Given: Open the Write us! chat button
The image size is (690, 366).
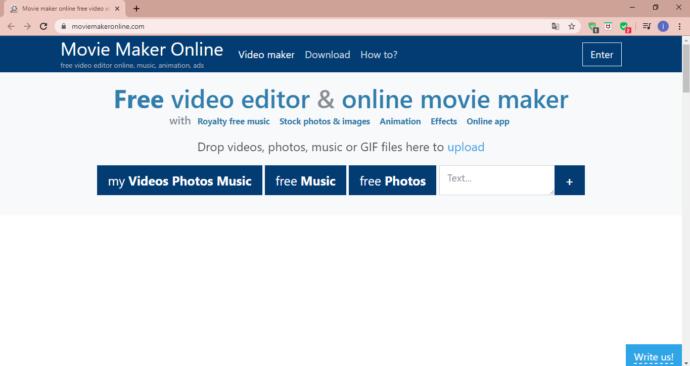Looking at the screenshot, I should pos(653,355).
